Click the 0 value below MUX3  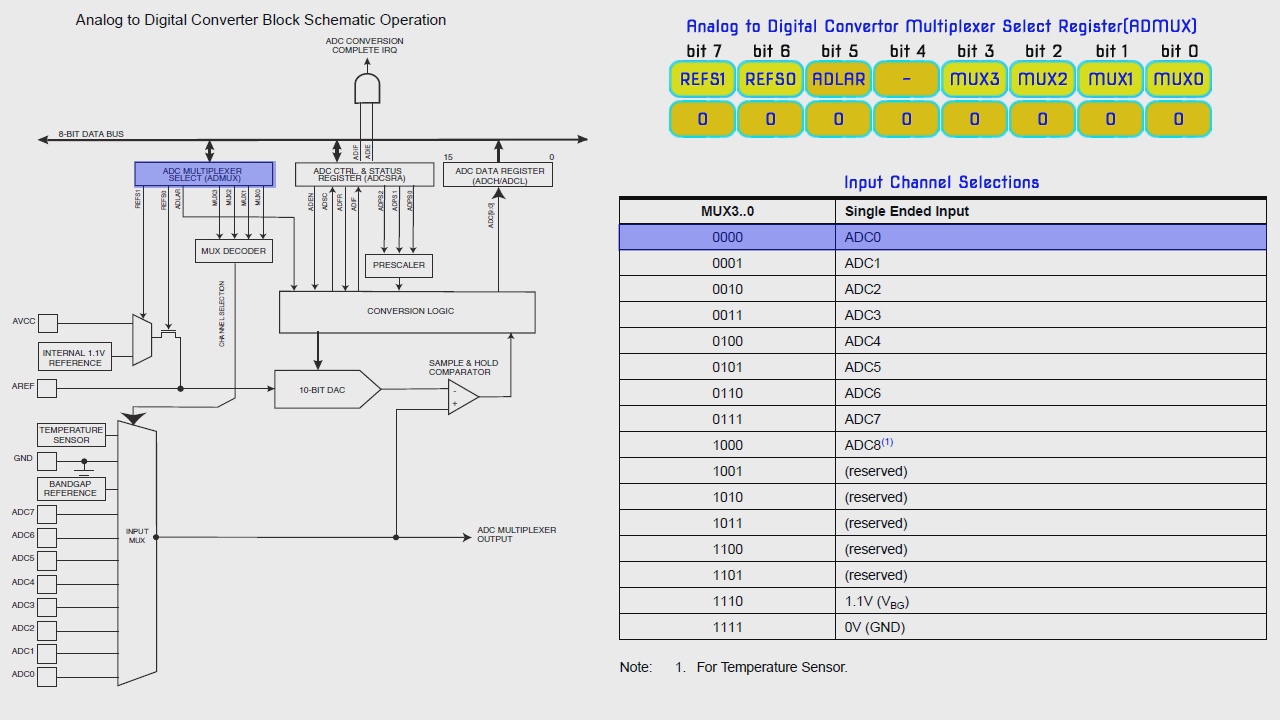974,119
